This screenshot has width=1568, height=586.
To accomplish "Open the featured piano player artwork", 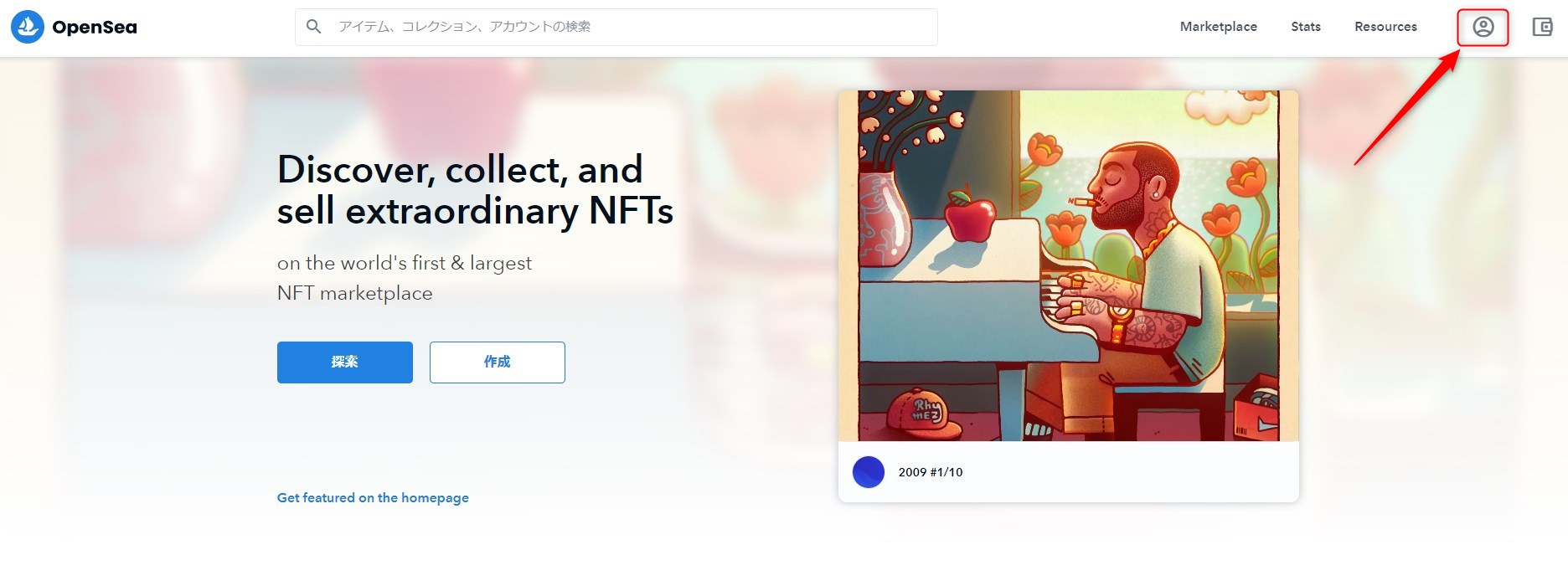I will coord(1068,265).
